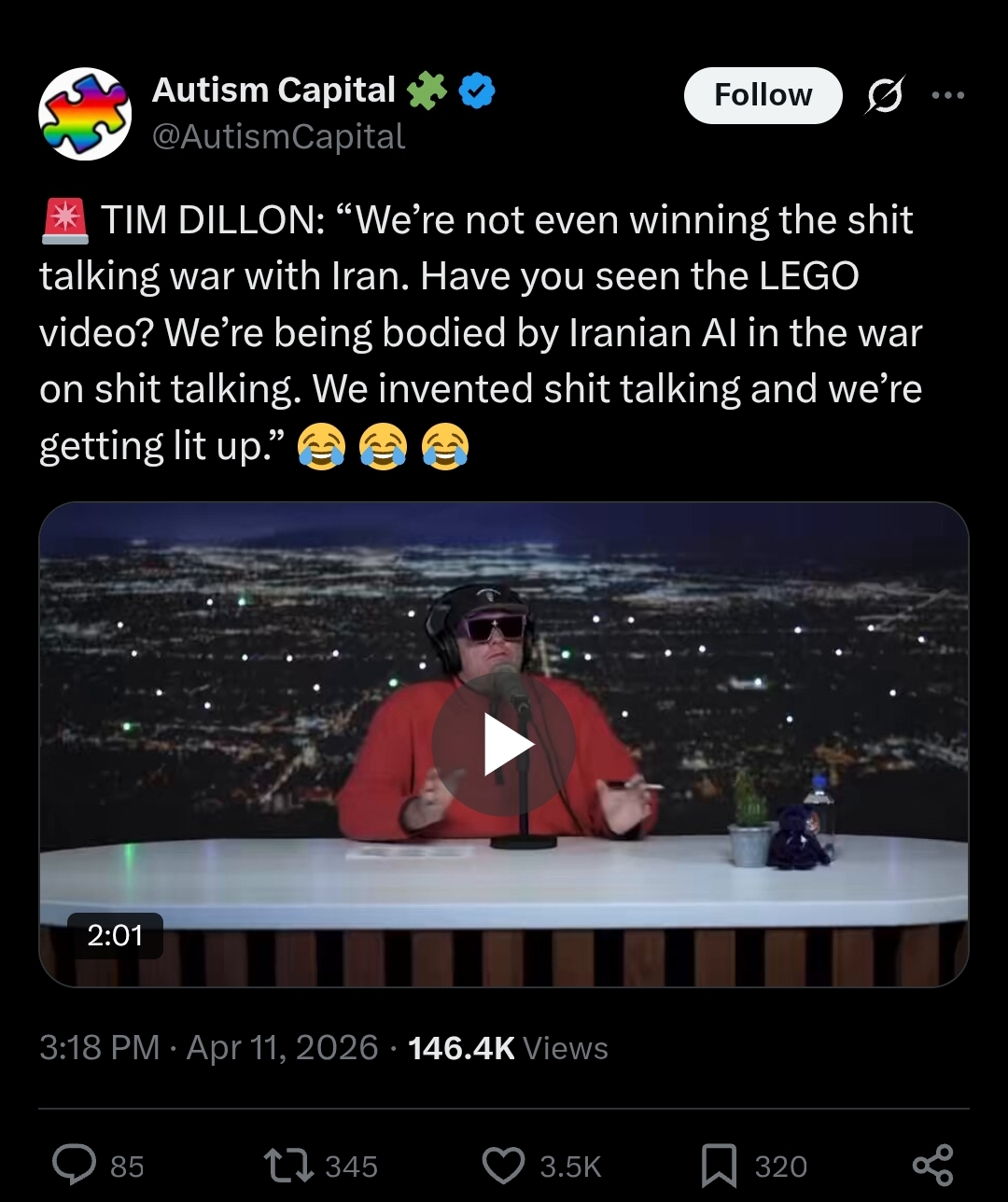Open the Autism Capital profile avatar
Image resolution: width=1008 pixels, height=1202 pixels.
coord(85,114)
